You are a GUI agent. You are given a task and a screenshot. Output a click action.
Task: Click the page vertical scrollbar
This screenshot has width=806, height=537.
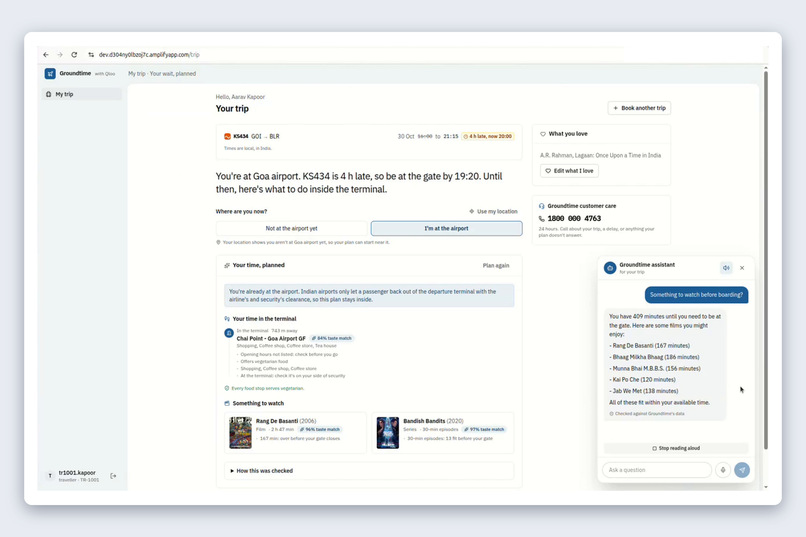pos(765,260)
